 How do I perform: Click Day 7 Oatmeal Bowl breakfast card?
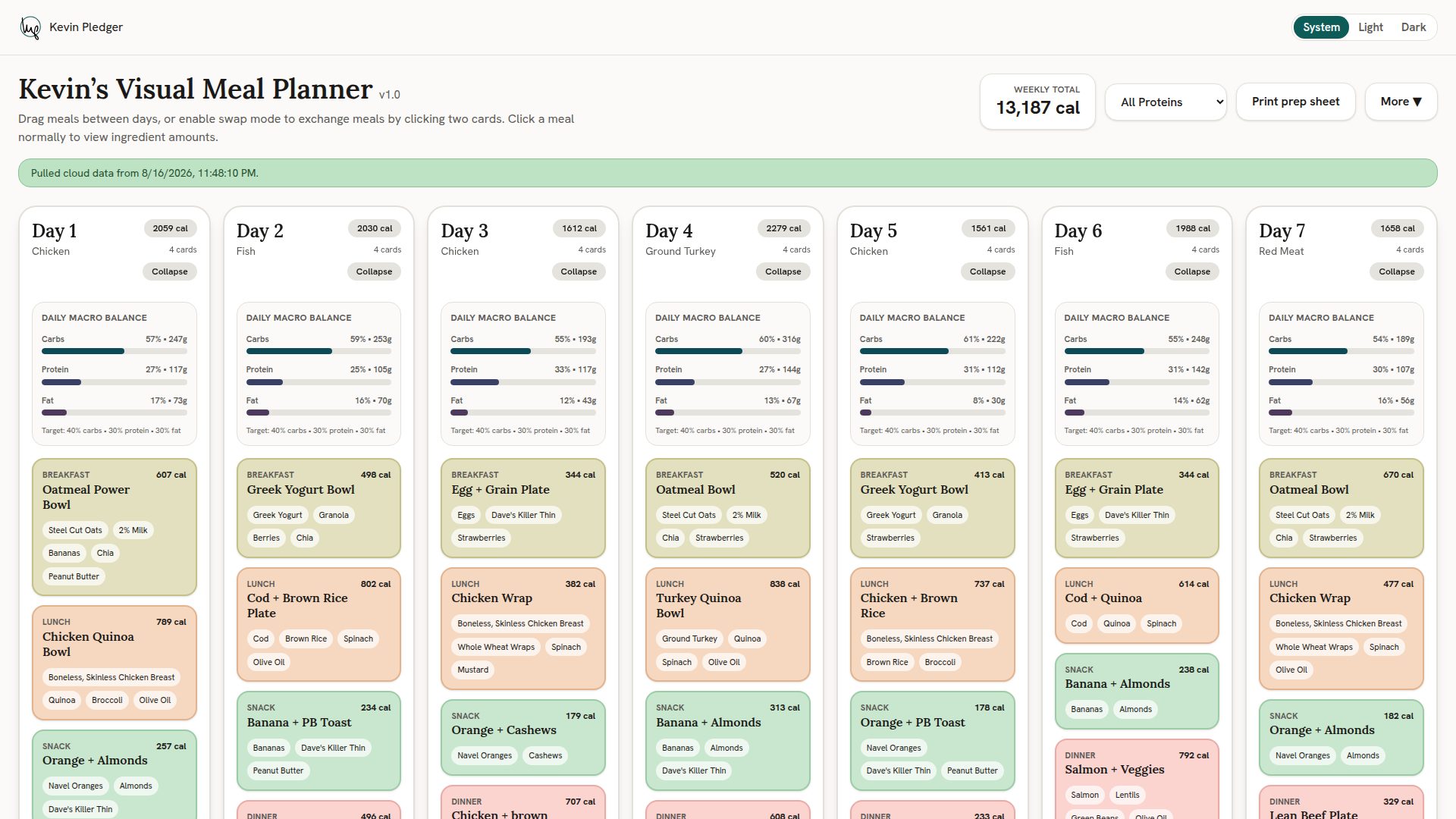coord(1341,508)
